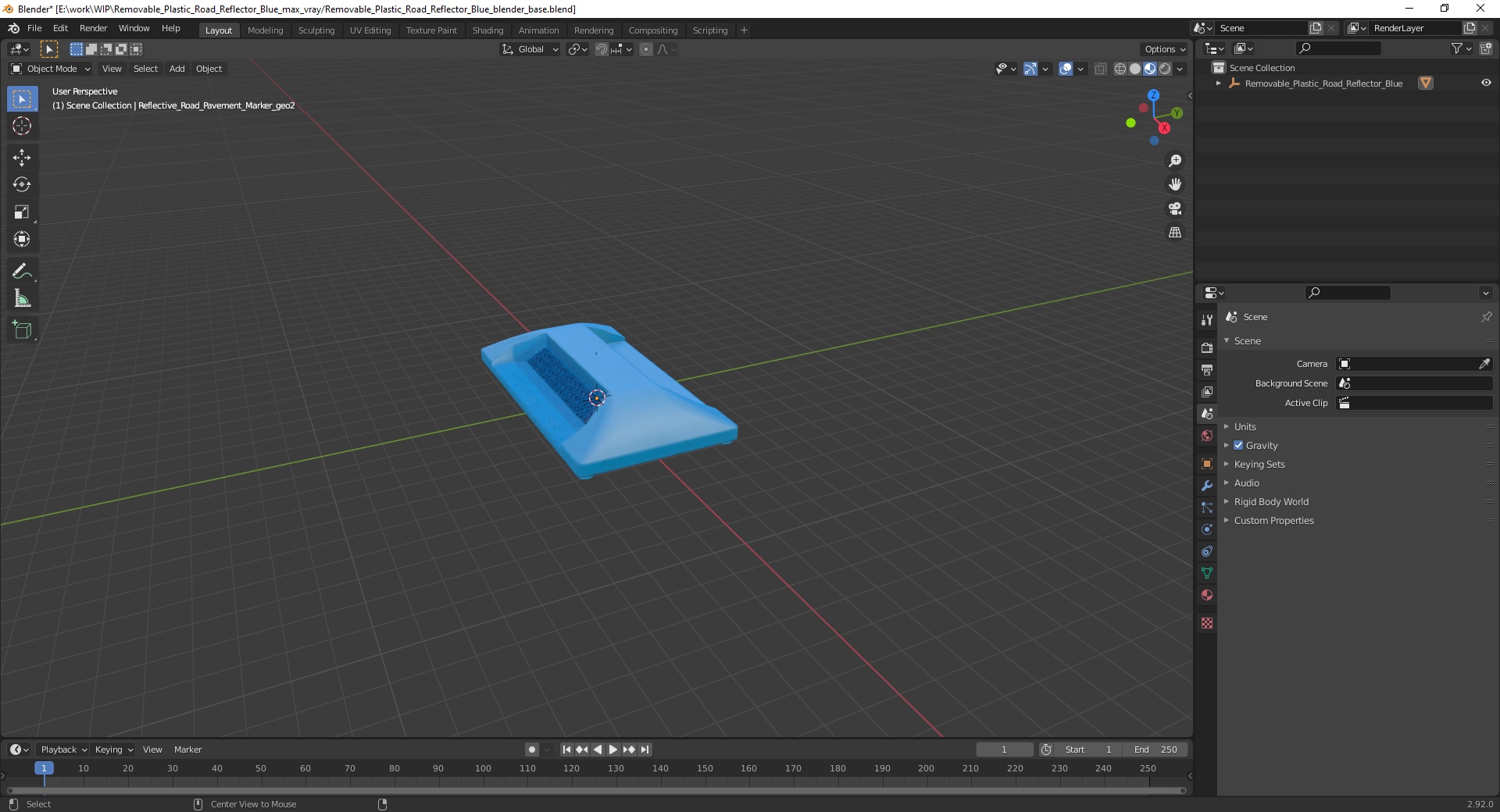Switch to the Modeling workspace tab
Image resolution: width=1500 pixels, height=812 pixels.
tap(265, 30)
